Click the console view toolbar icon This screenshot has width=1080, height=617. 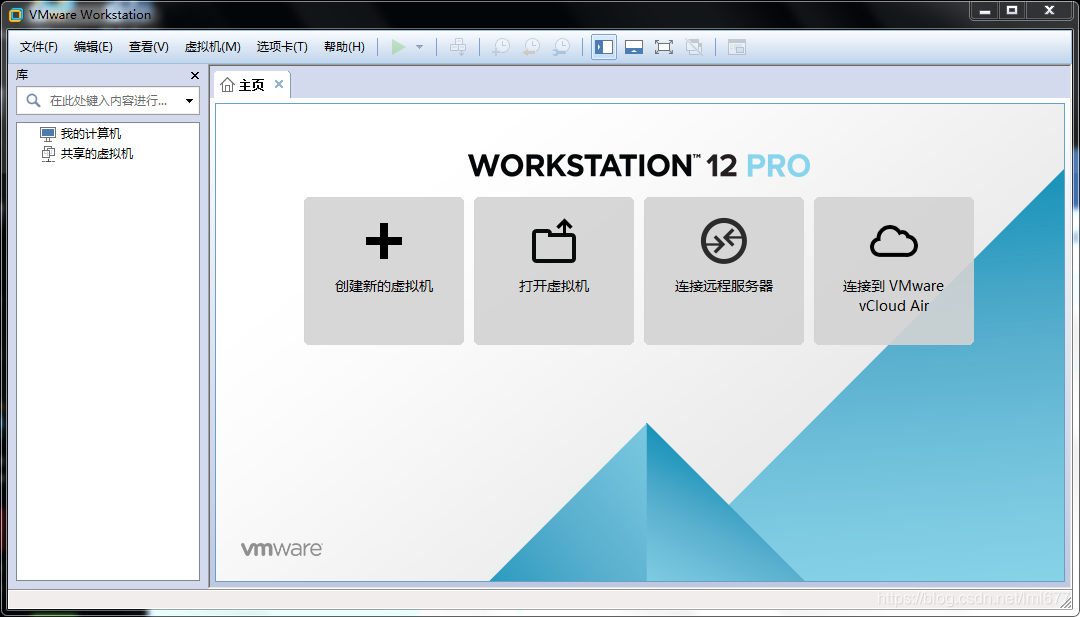pos(737,47)
